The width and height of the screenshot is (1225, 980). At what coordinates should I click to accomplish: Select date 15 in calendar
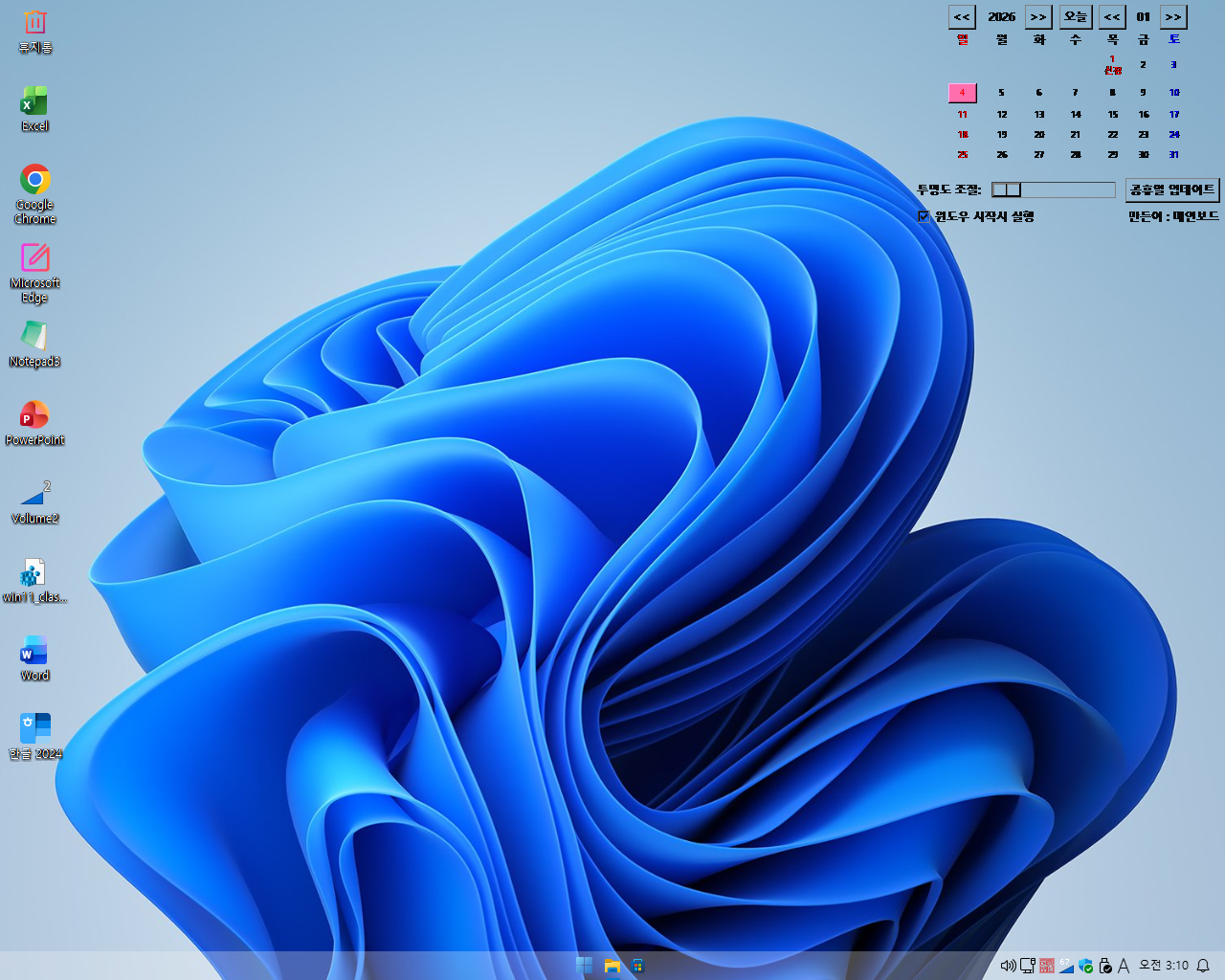pos(1113,114)
